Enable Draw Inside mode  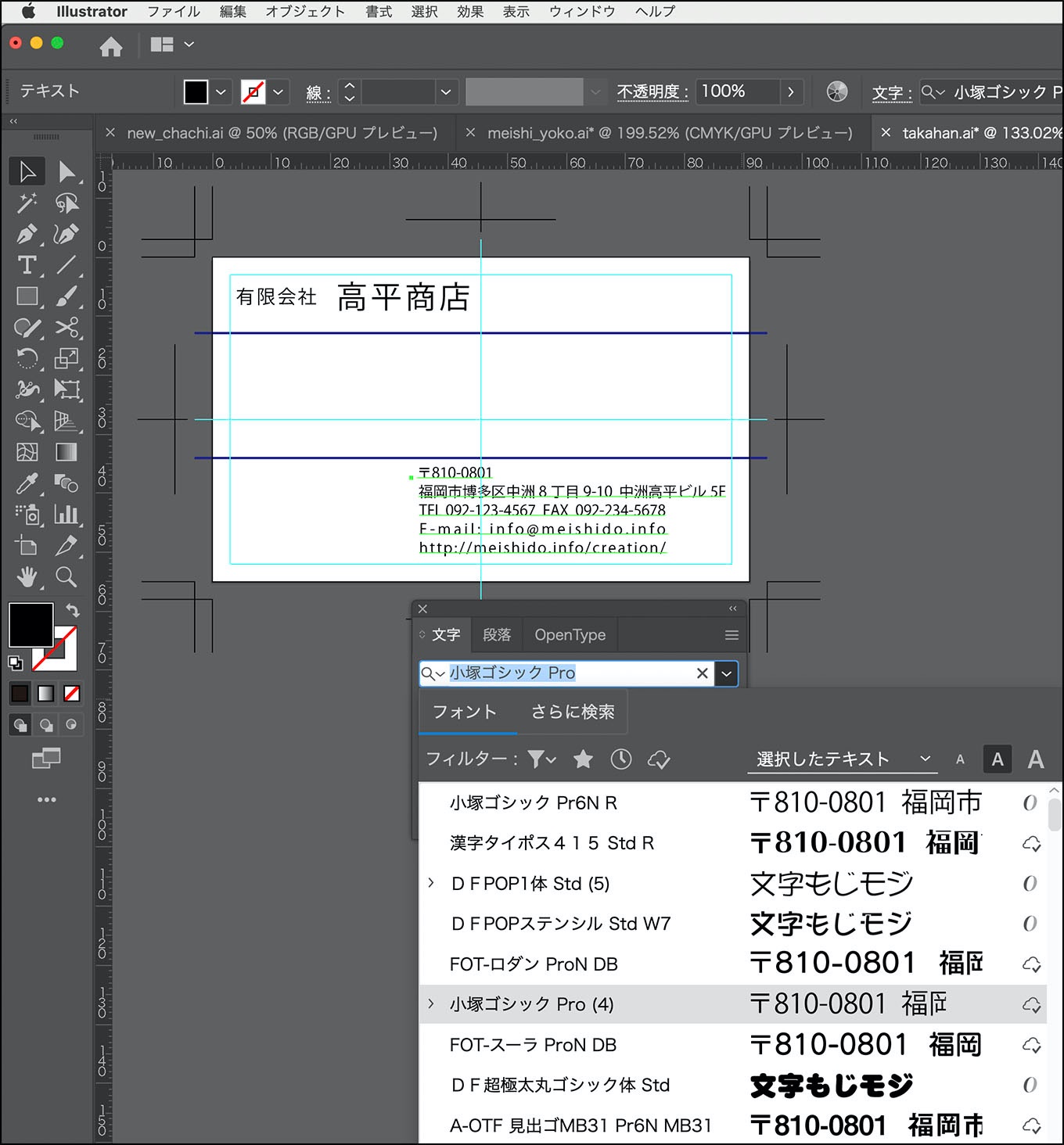(x=71, y=725)
